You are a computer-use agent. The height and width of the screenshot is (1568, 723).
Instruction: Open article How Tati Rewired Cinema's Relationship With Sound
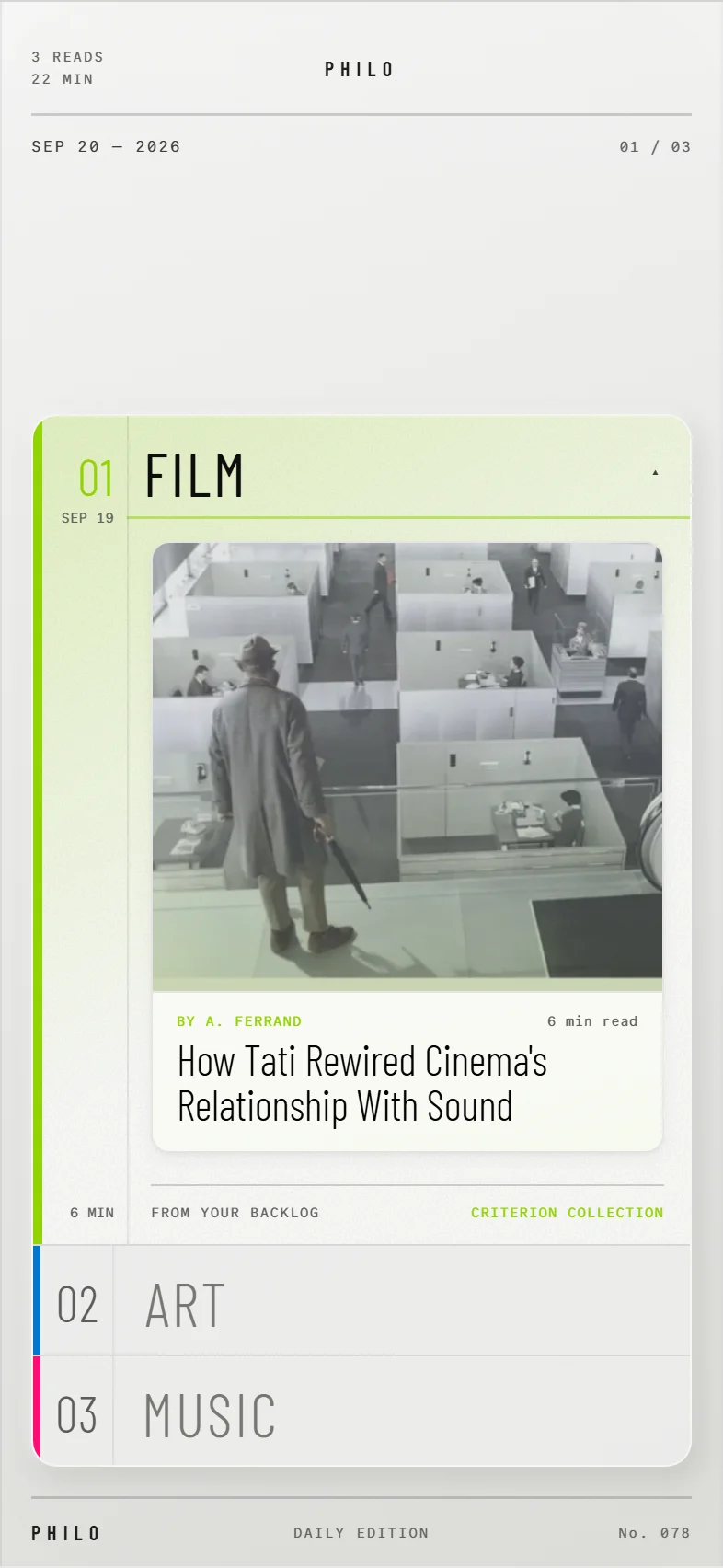362,1083
